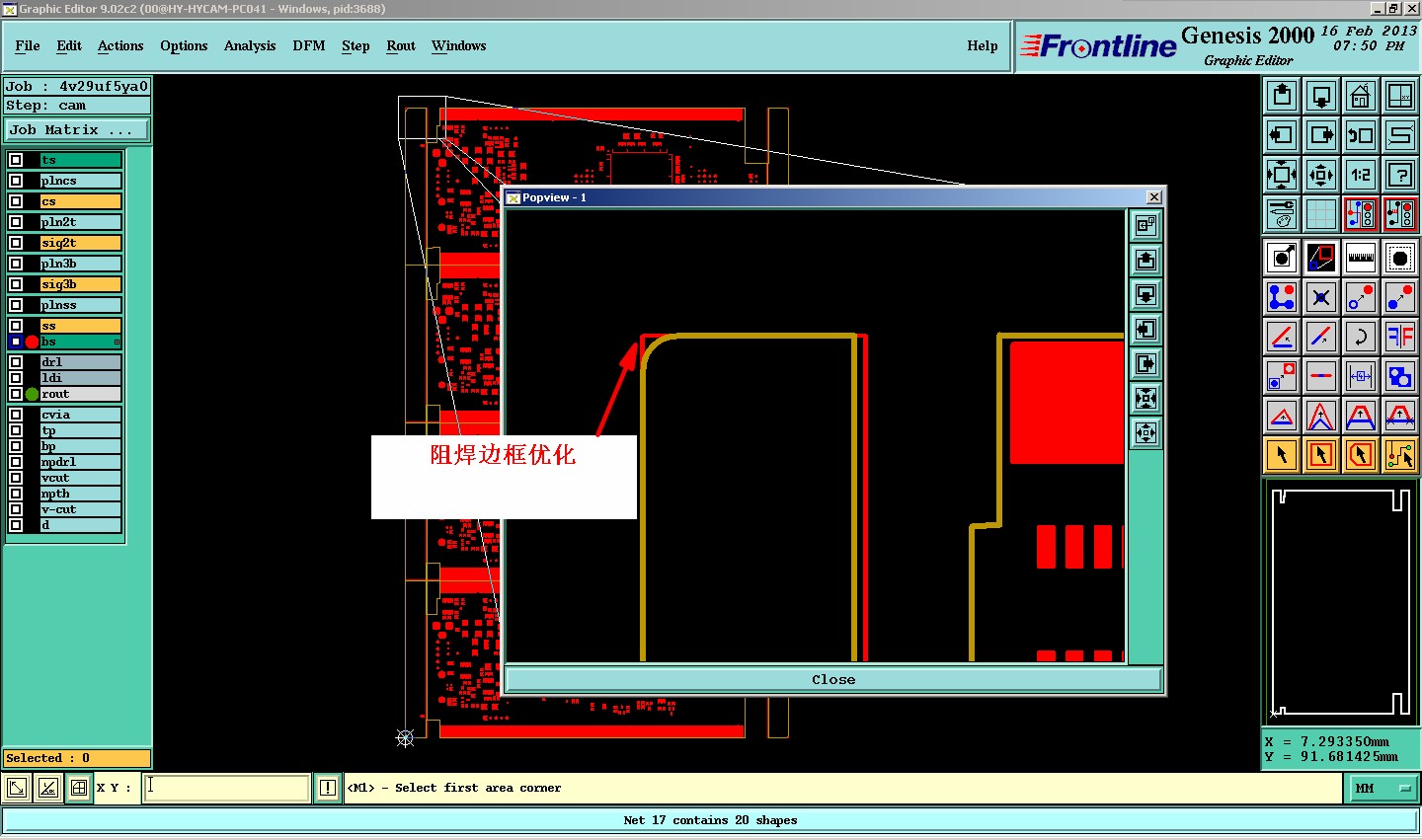Toggle the cvia layer display box
The image size is (1422, 840).
[16, 415]
